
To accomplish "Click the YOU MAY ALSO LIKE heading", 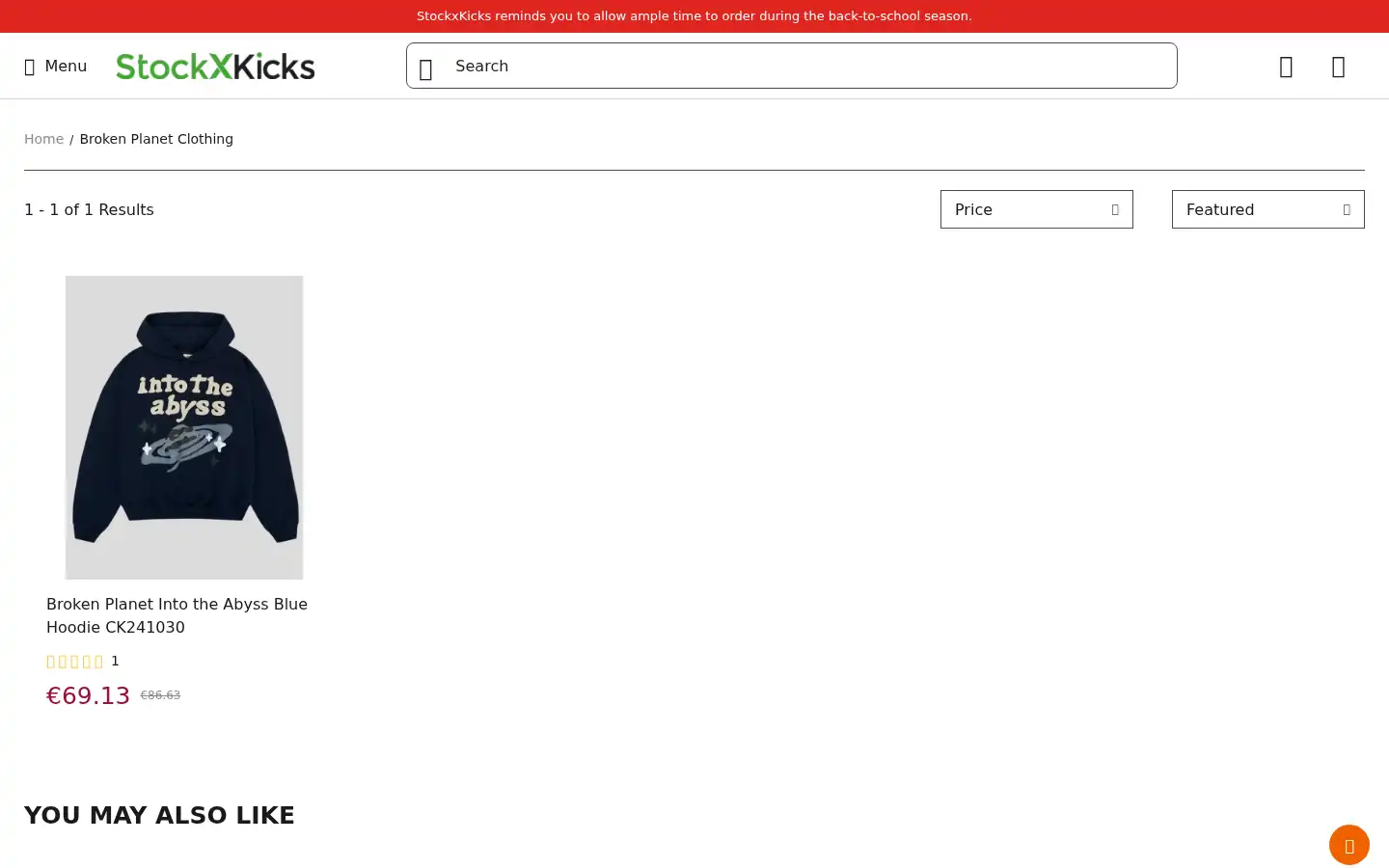I will click(159, 815).
